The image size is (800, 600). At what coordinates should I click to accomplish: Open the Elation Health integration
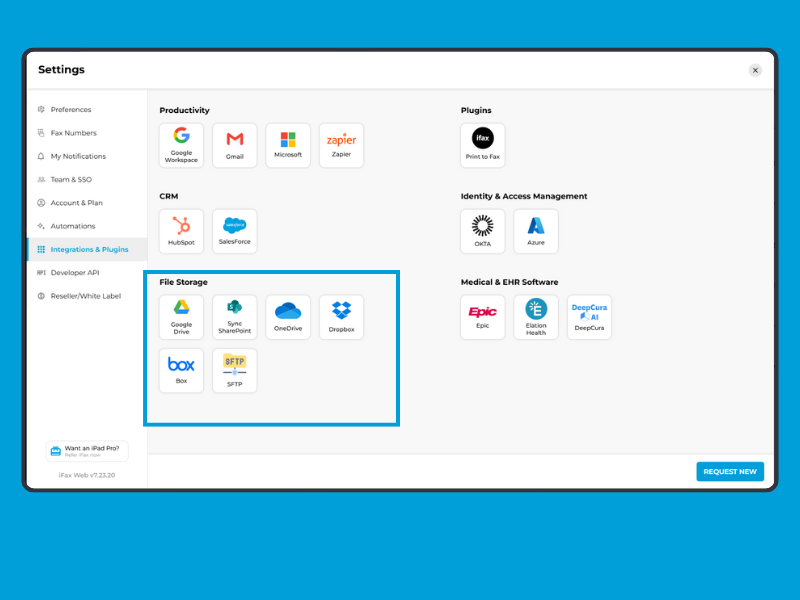pyautogui.click(x=536, y=317)
